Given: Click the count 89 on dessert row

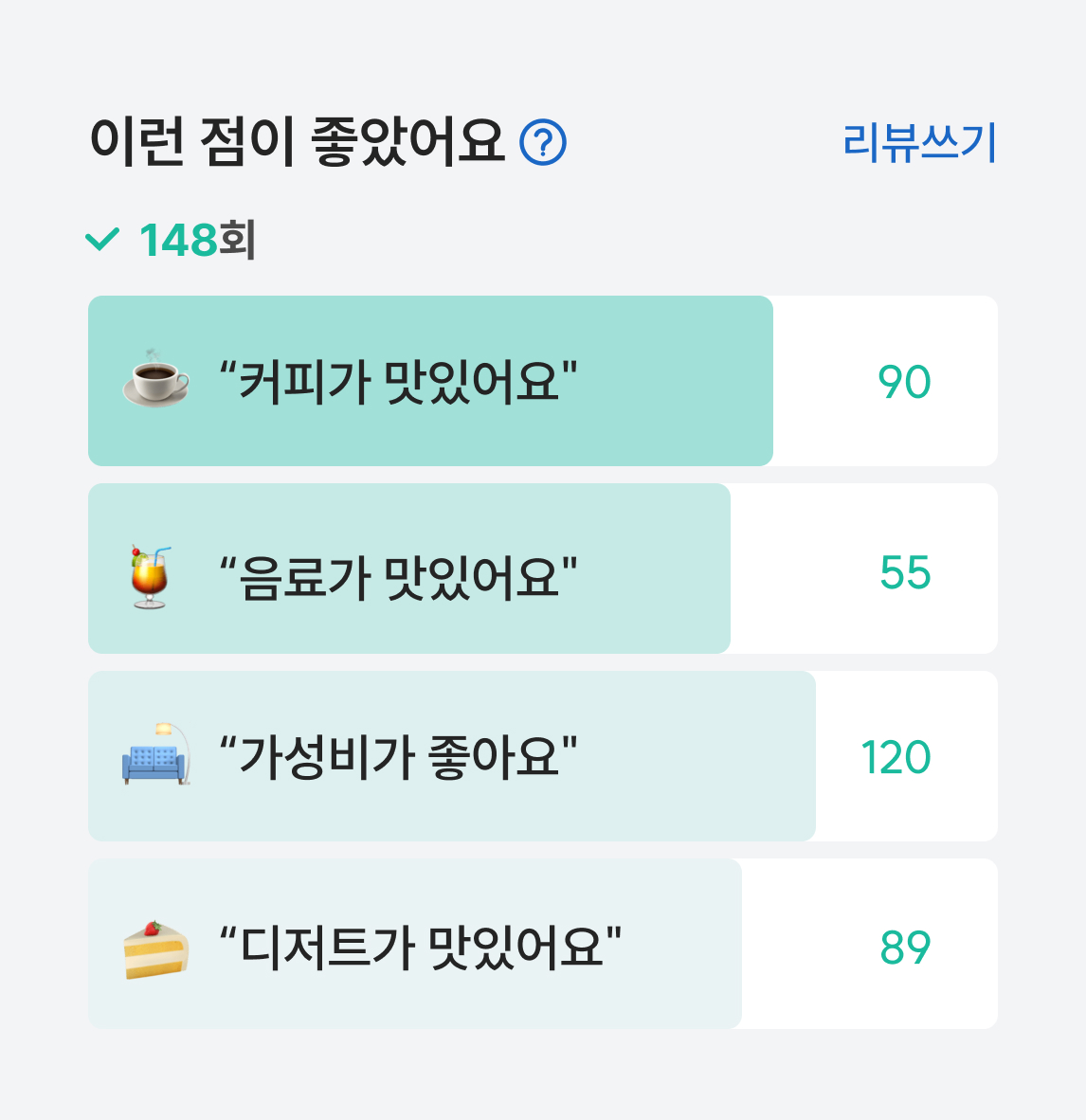Looking at the screenshot, I should point(905,948).
